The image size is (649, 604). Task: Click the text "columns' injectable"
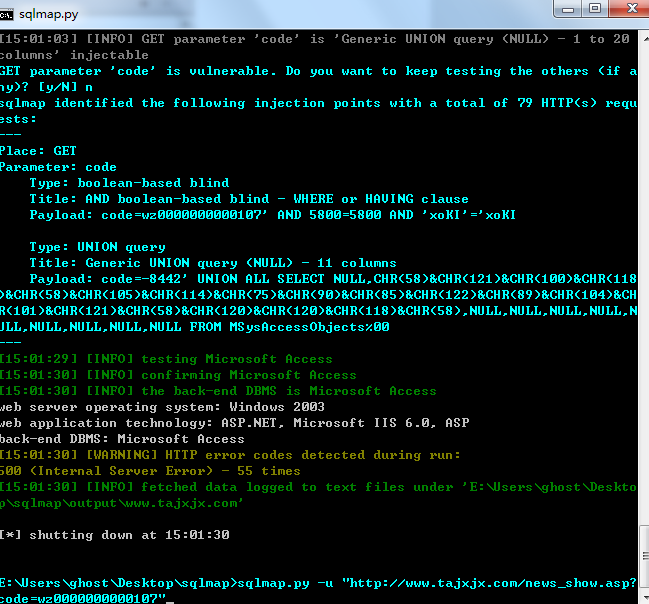tap(74, 55)
